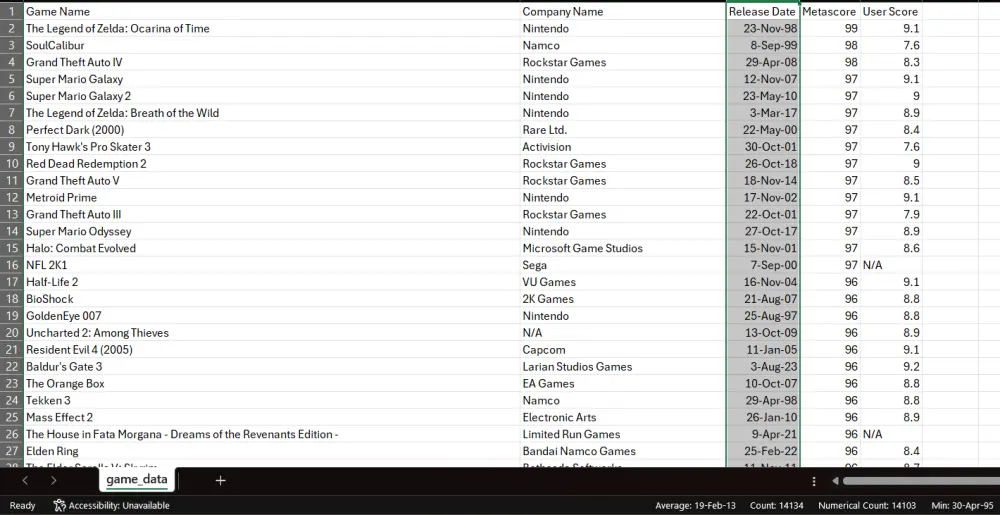
Task: Click the Average: 19-Feb-13 status entry
Action: click(x=695, y=505)
